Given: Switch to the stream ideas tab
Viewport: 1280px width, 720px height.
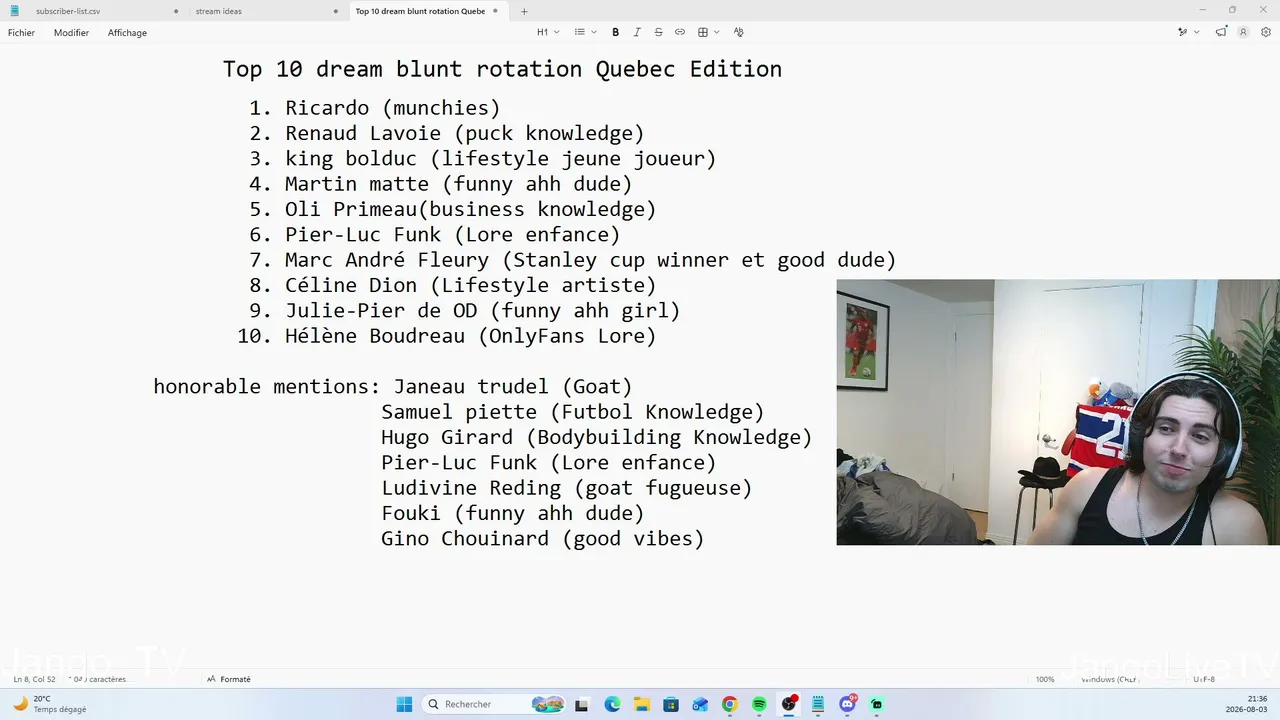Looking at the screenshot, I should (266, 11).
